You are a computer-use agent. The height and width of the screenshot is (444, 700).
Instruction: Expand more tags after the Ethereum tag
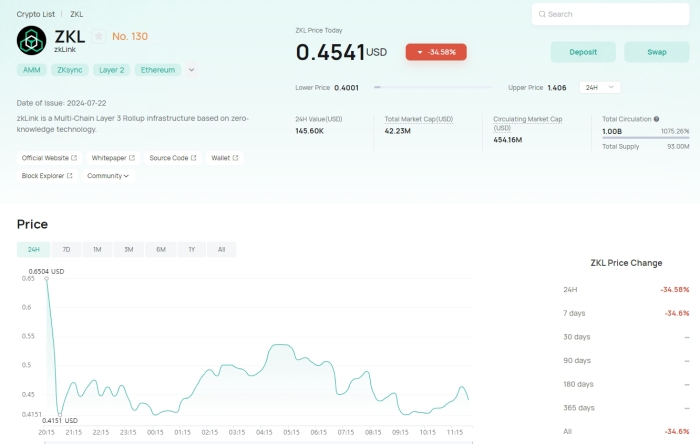[x=191, y=70]
